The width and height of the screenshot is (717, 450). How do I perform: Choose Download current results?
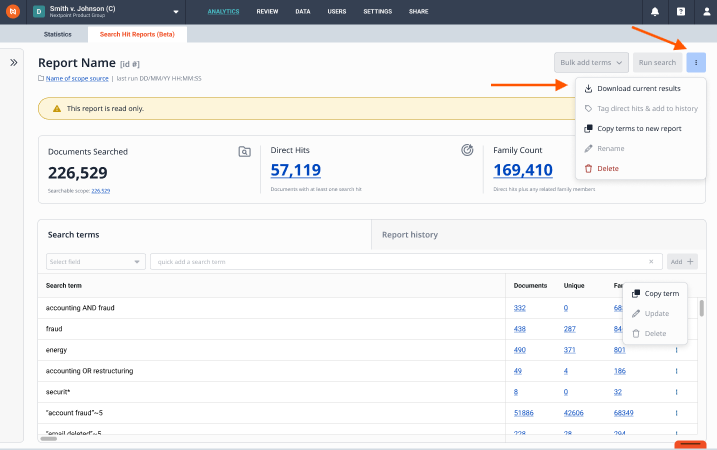(x=640, y=89)
